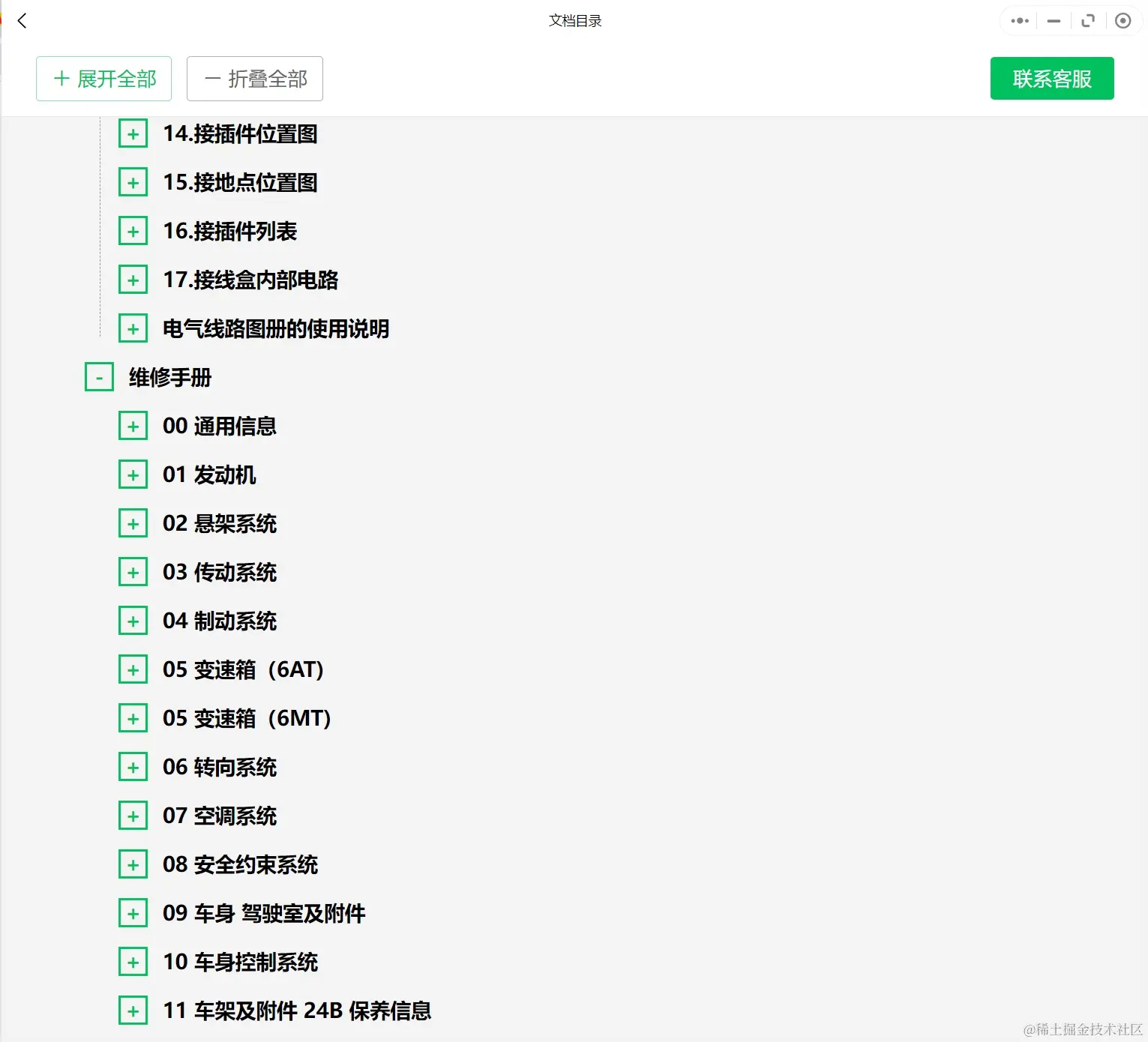Viewport: 1148px width, 1042px height.
Task: Expand 05 变速箱（6AT）
Action: [x=133, y=669]
